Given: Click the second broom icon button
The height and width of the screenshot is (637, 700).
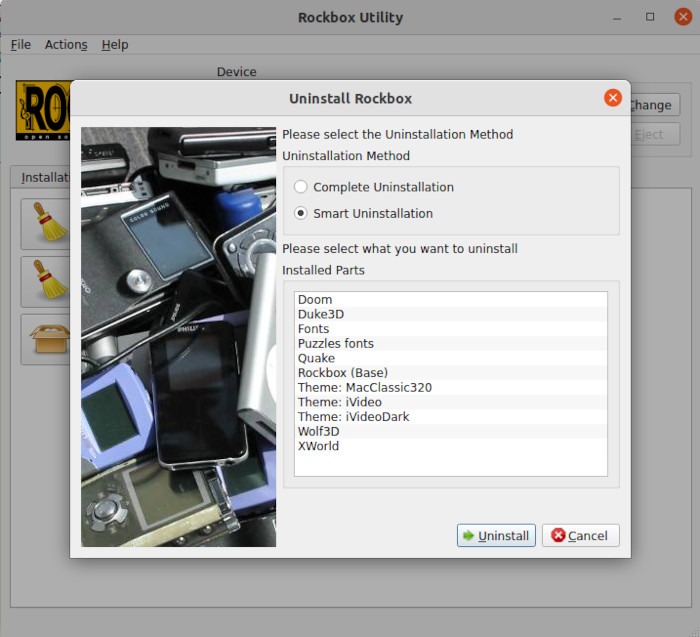Looking at the screenshot, I should [x=46, y=282].
